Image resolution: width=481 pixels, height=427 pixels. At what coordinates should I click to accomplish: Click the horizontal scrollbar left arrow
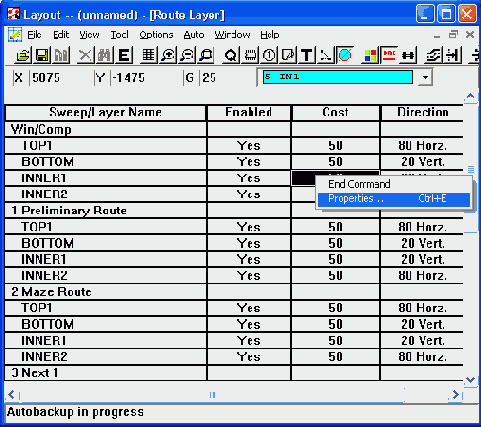(12, 395)
